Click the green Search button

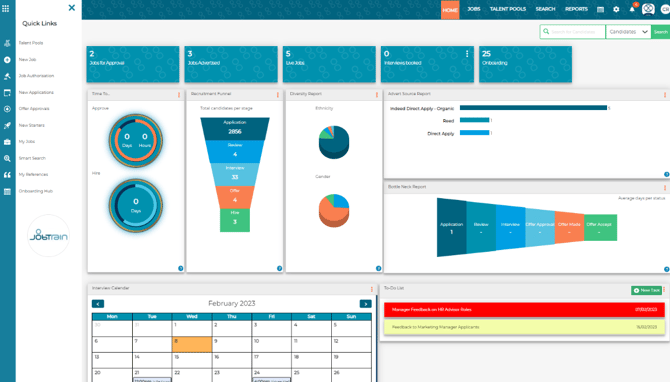tap(660, 32)
